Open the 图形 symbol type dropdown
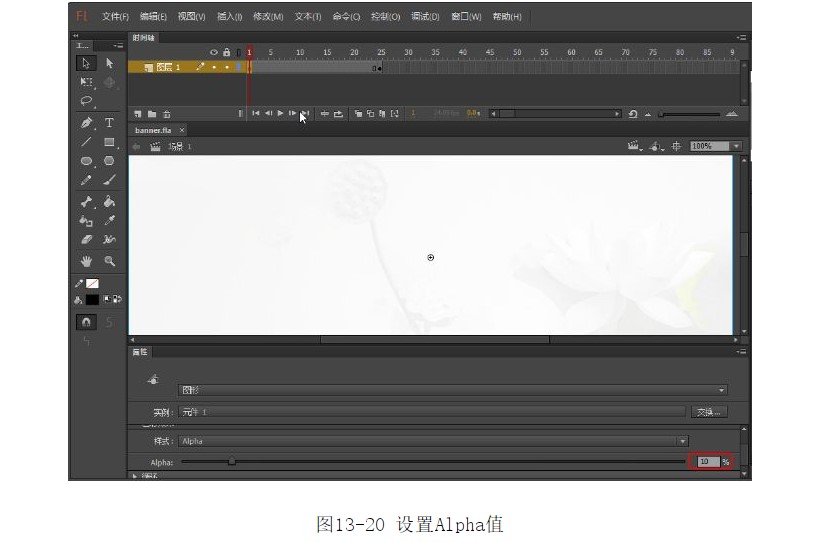 (721, 390)
